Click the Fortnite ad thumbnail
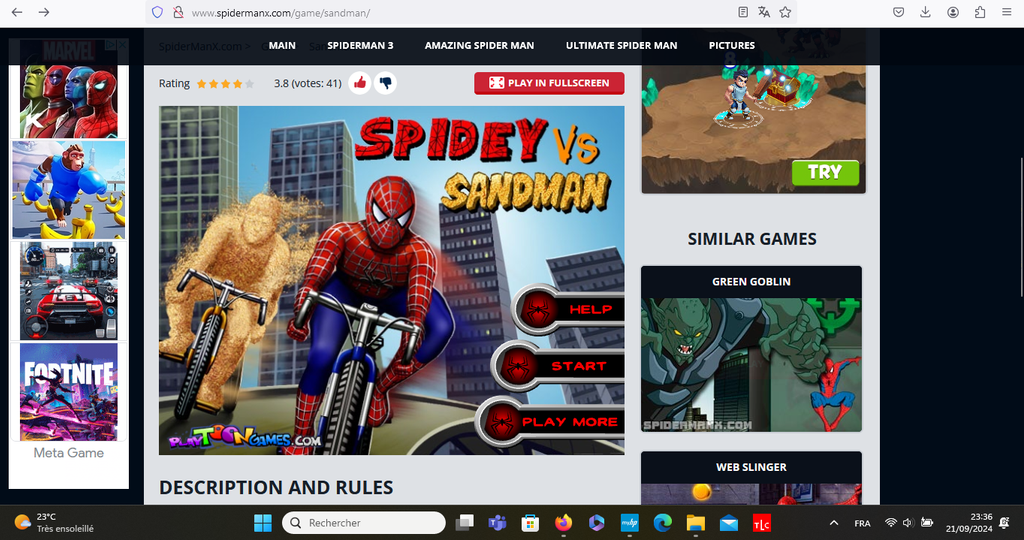The width and height of the screenshot is (1024, 540). pos(69,392)
